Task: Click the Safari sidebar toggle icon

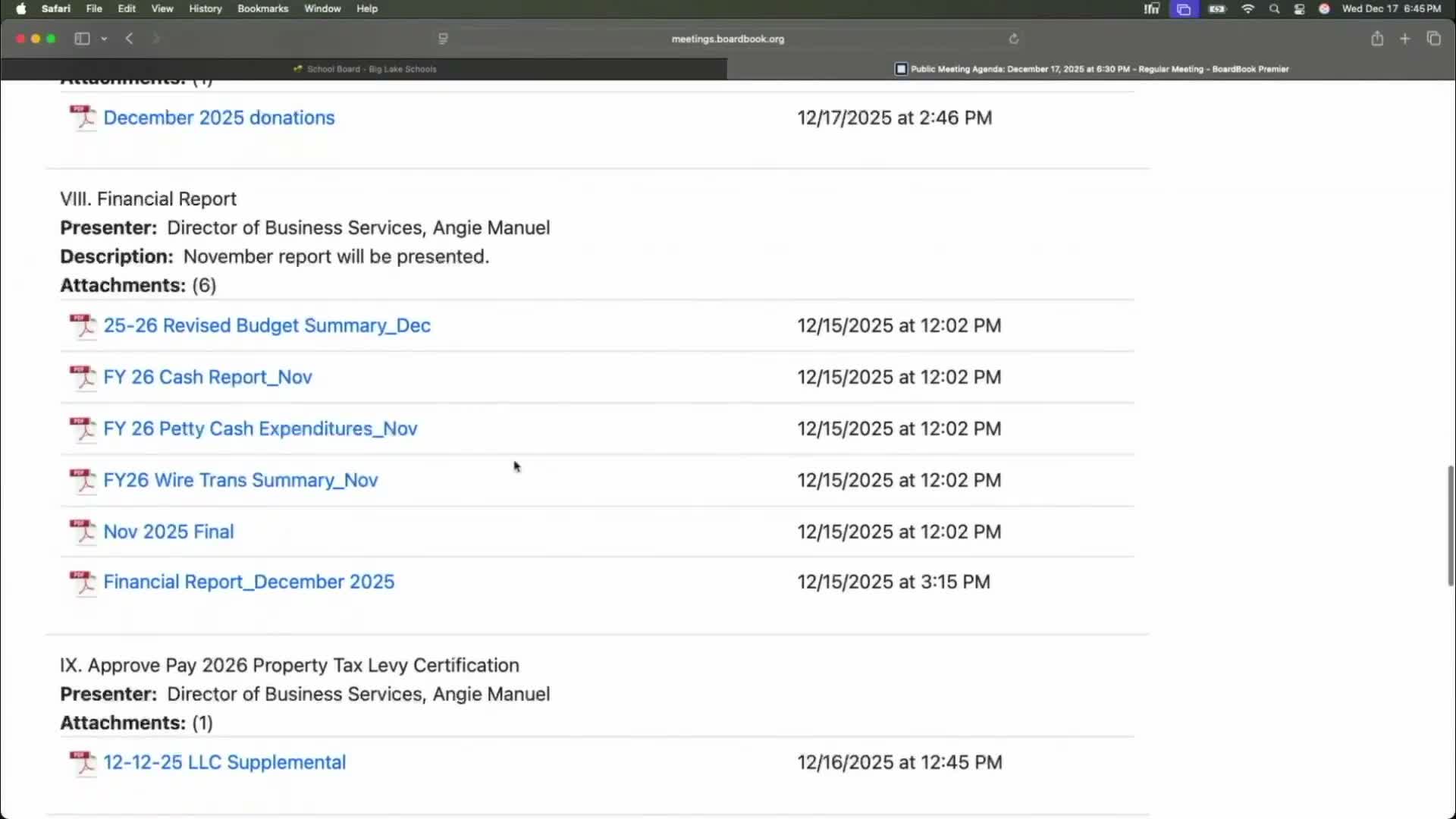Action: click(82, 39)
